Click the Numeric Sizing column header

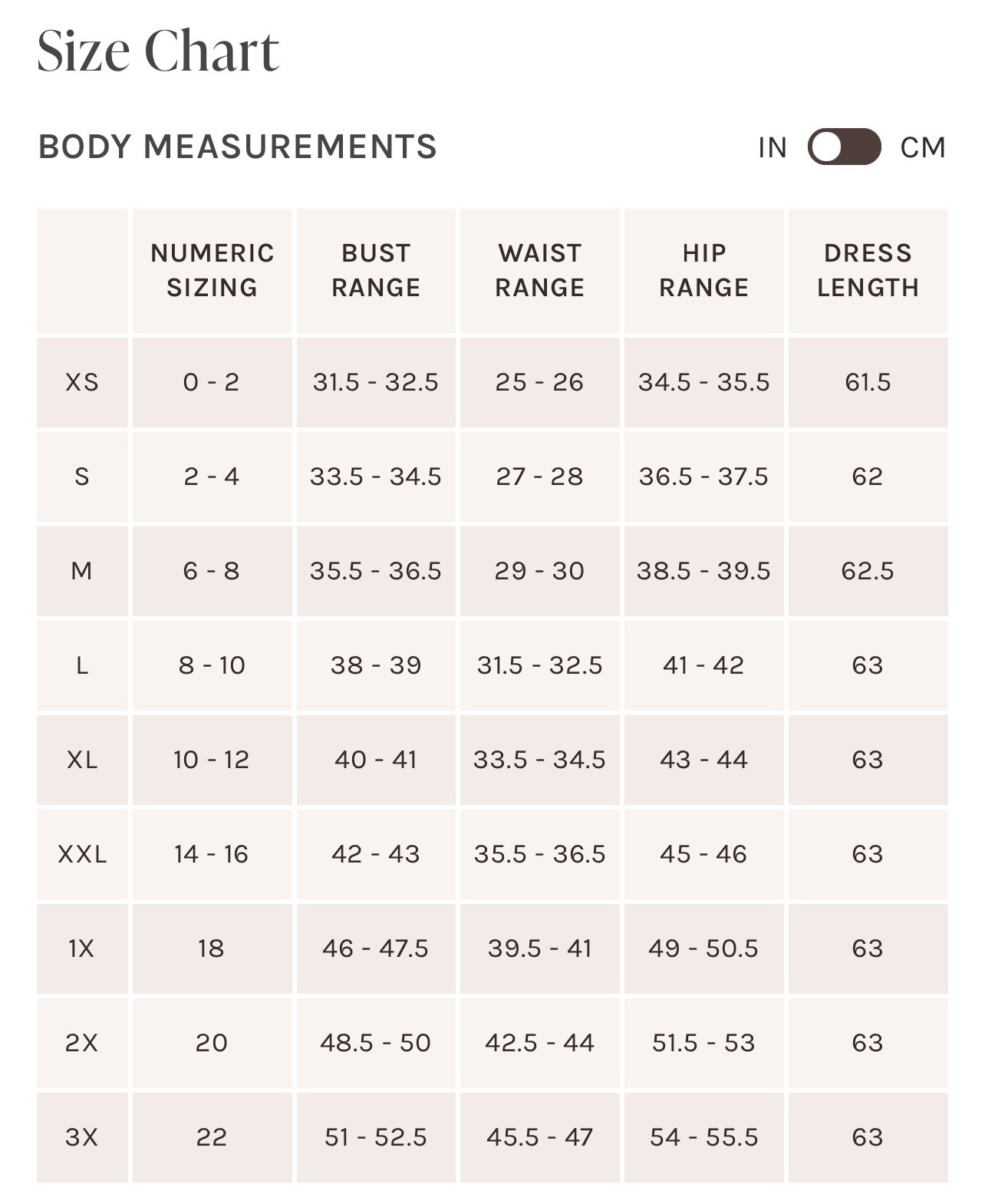pyautogui.click(x=212, y=270)
